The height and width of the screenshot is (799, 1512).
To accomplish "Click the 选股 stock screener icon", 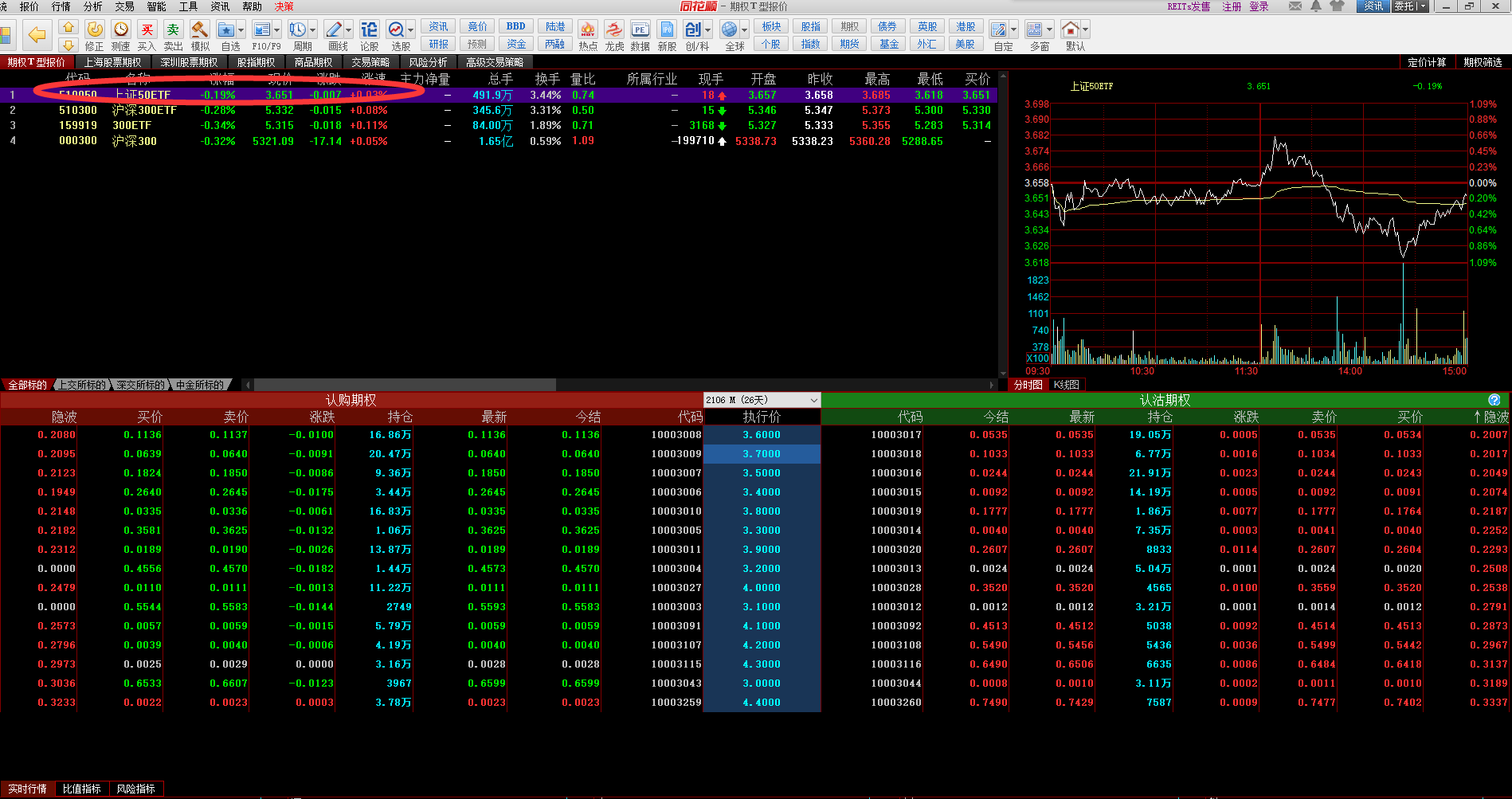I will [x=396, y=30].
